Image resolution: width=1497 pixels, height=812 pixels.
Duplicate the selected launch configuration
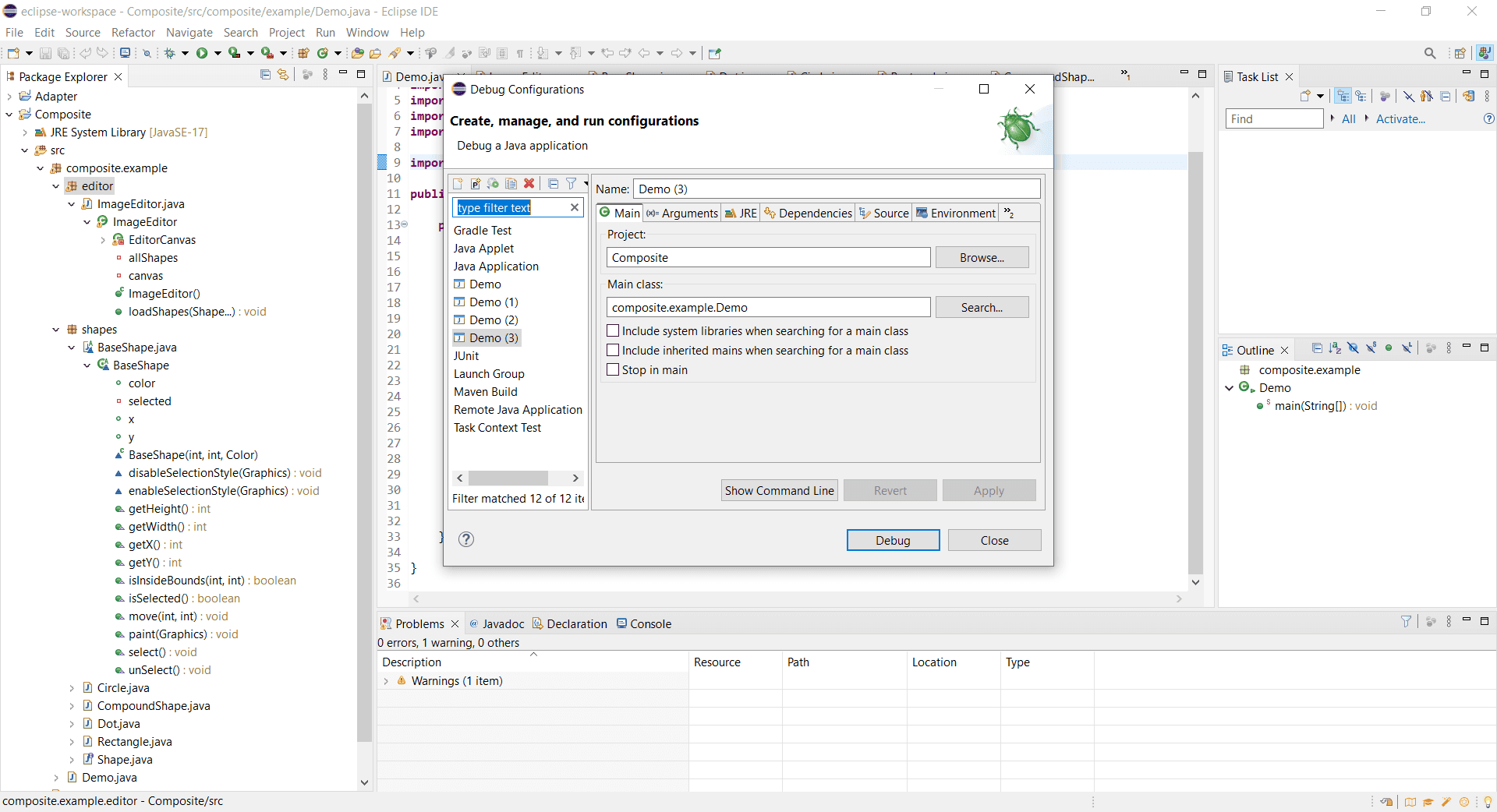click(511, 184)
